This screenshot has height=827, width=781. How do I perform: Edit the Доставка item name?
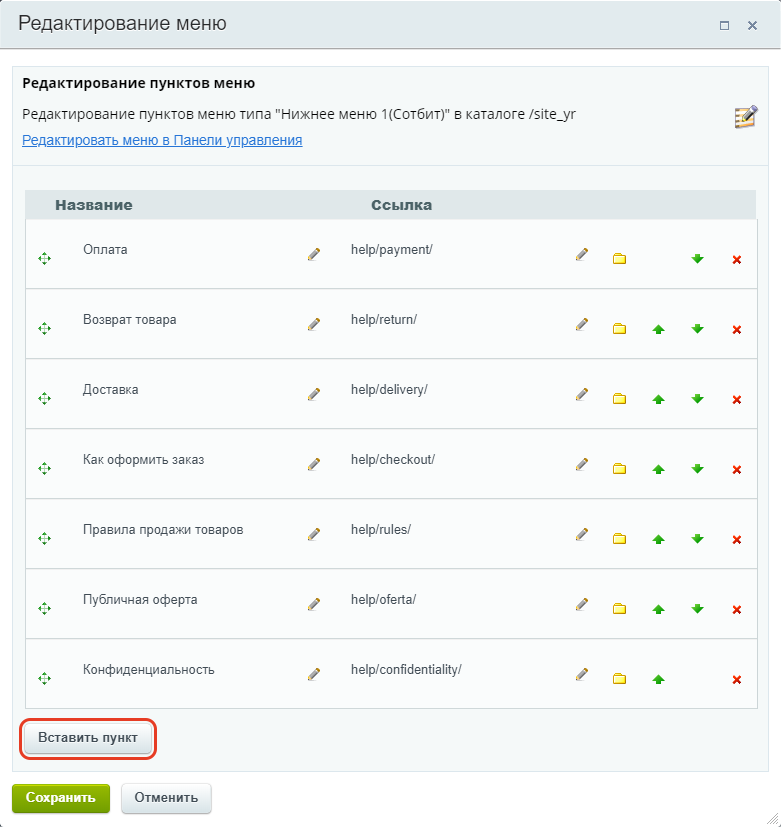[x=314, y=393]
